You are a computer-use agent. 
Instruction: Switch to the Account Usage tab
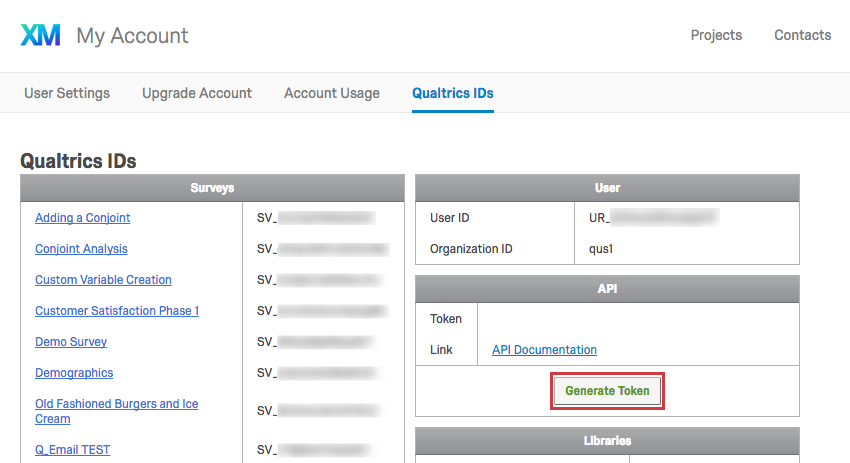click(332, 93)
